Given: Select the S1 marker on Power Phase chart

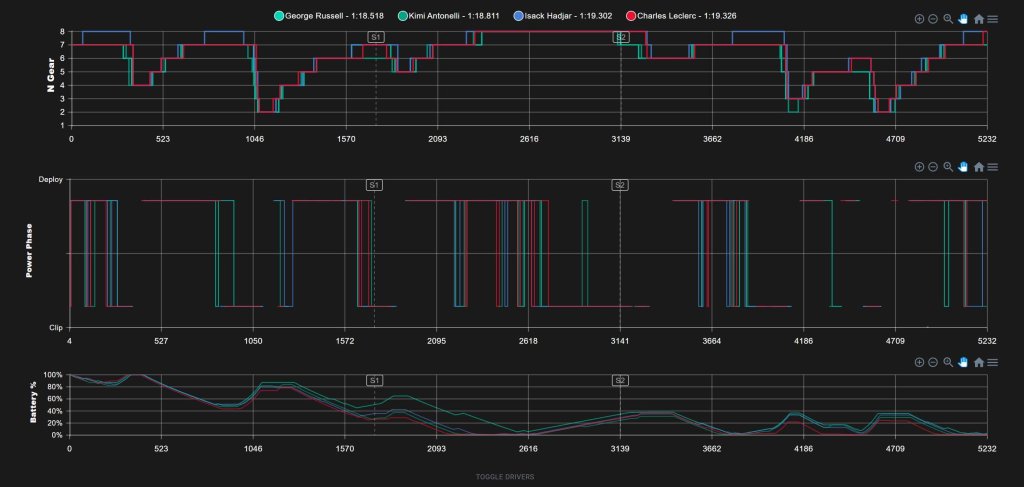Looking at the screenshot, I should point(374,185).
